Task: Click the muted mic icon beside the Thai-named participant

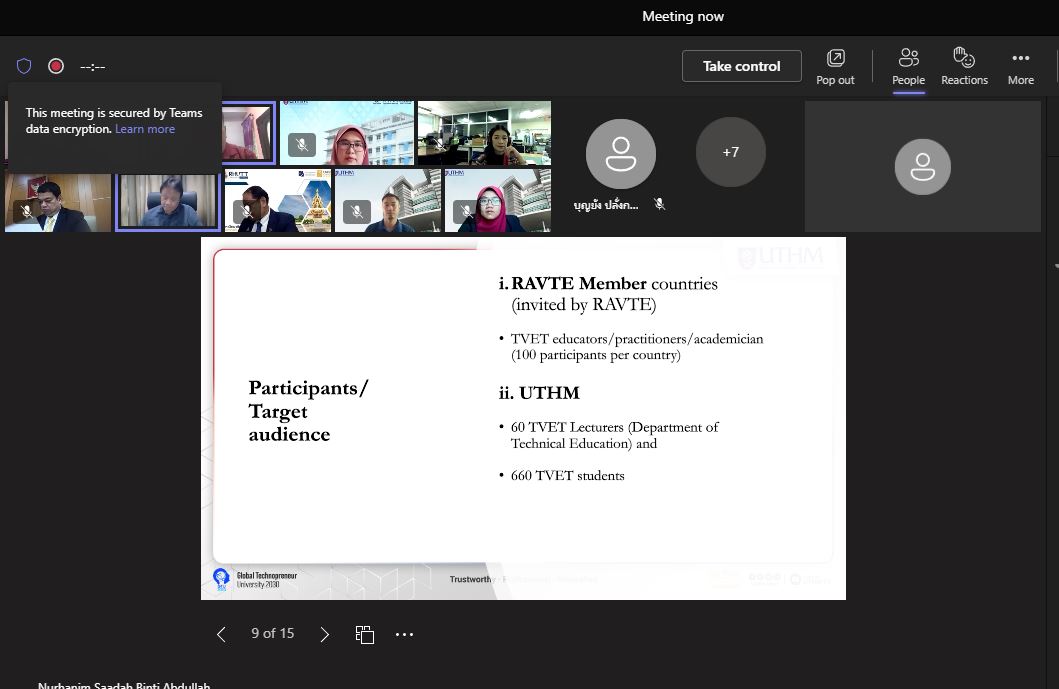Action: pyautogui.click(x=660, y=204)
